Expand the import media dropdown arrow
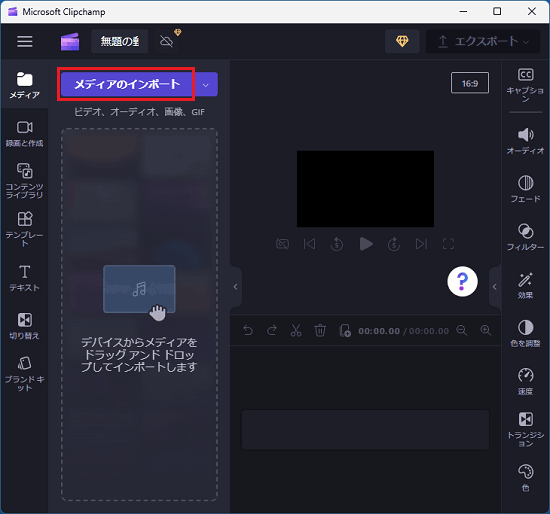Screen dimensions: 550x514 [x=206, y=85]
